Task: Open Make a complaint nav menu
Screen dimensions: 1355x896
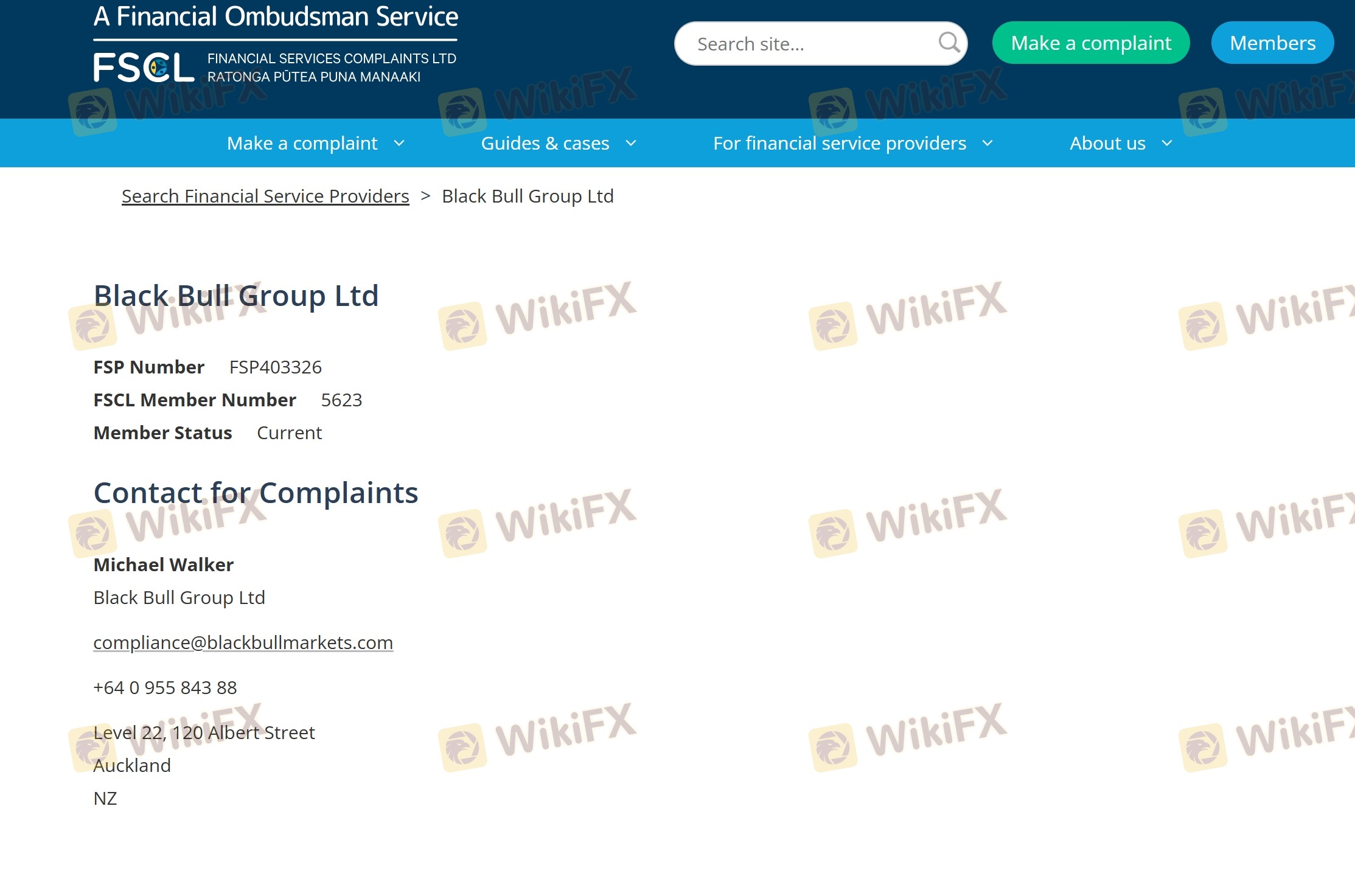Action: [x=302, y=144]
